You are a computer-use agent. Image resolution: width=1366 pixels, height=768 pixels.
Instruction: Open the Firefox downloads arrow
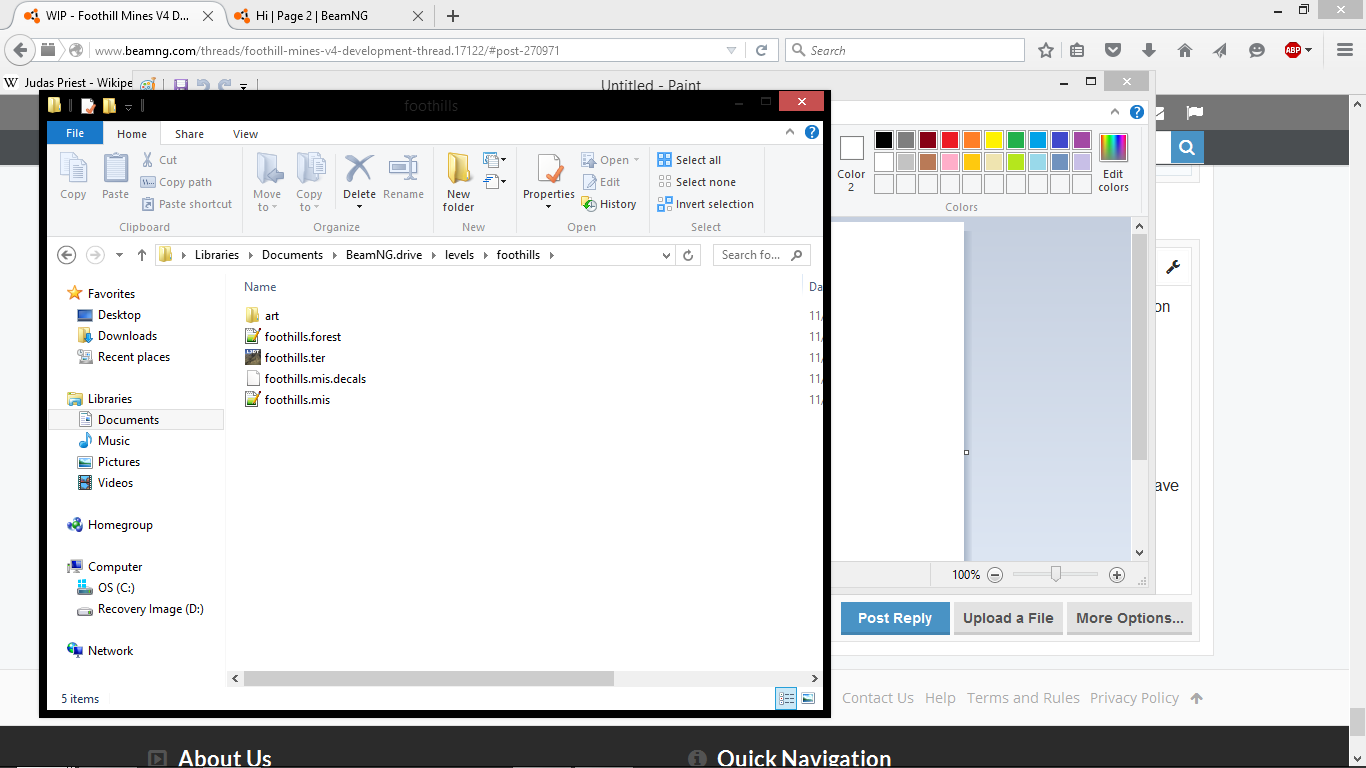pos(1148,50)
